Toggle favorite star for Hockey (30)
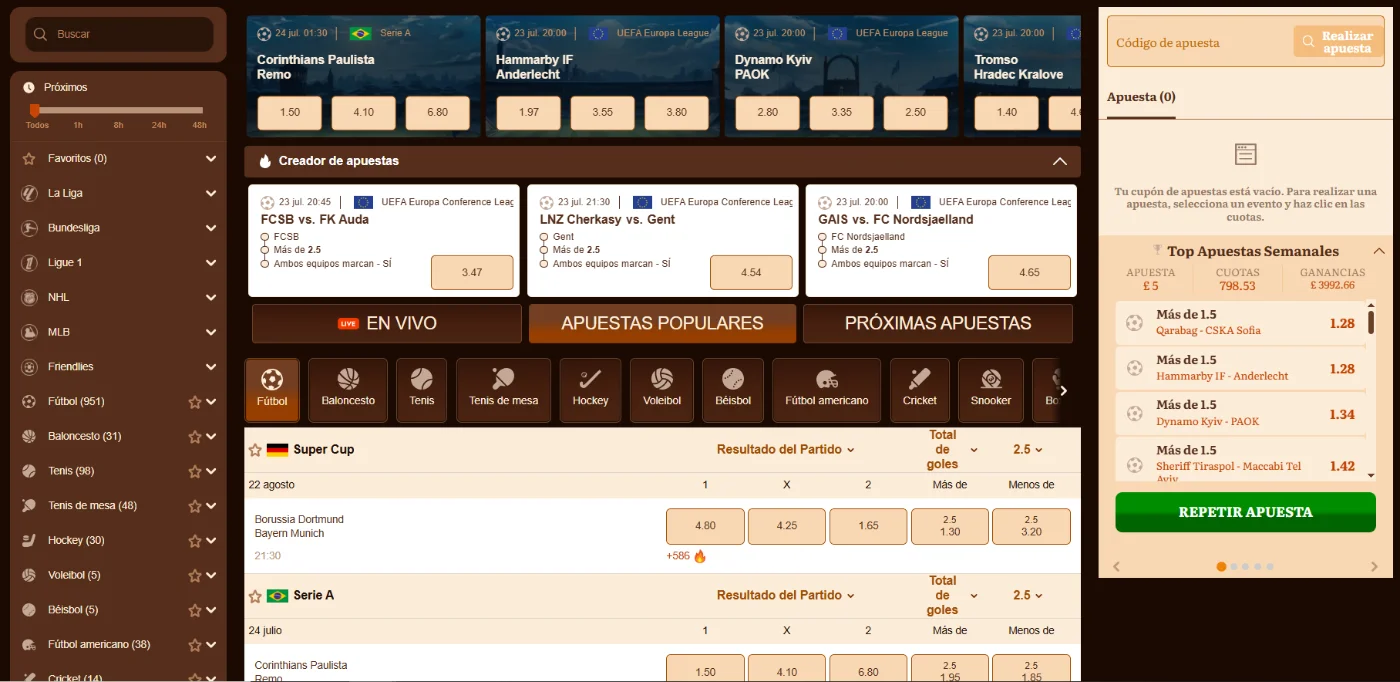Viewport: 1400px width, 682px height. point(195,541)
